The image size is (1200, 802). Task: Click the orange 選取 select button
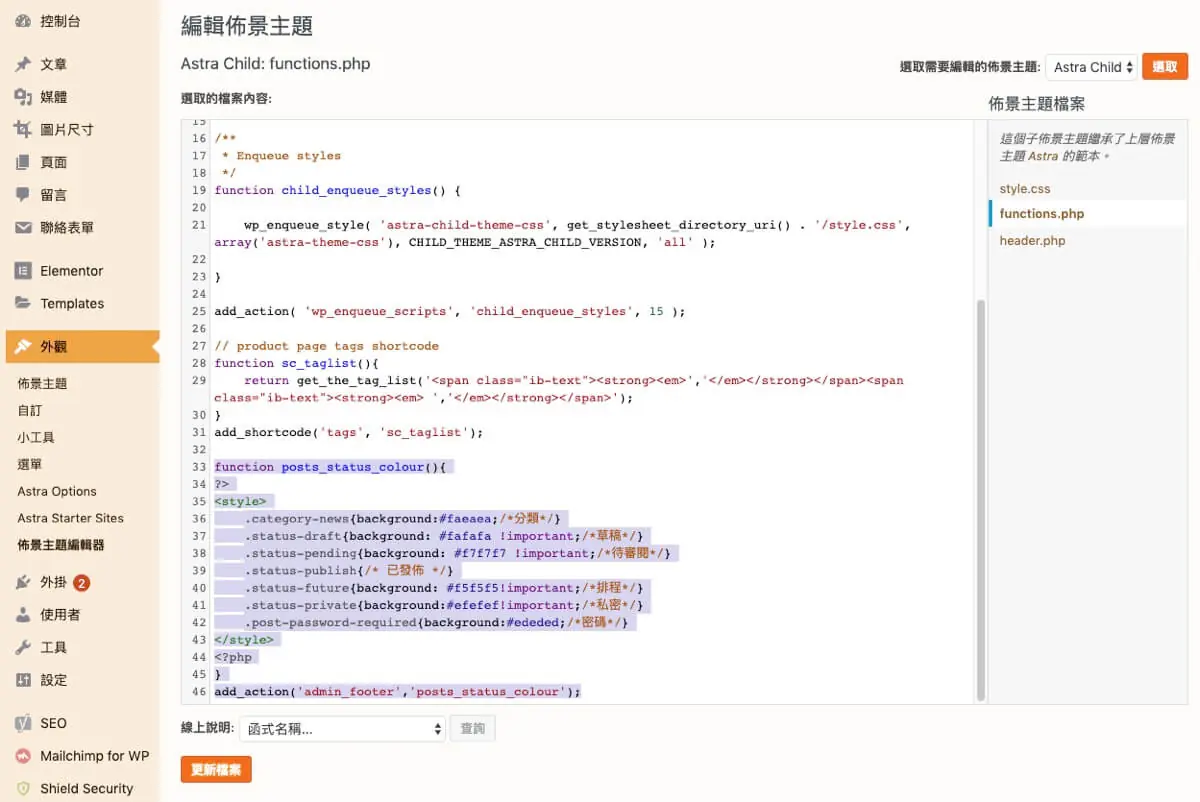tap(1165, 67)
